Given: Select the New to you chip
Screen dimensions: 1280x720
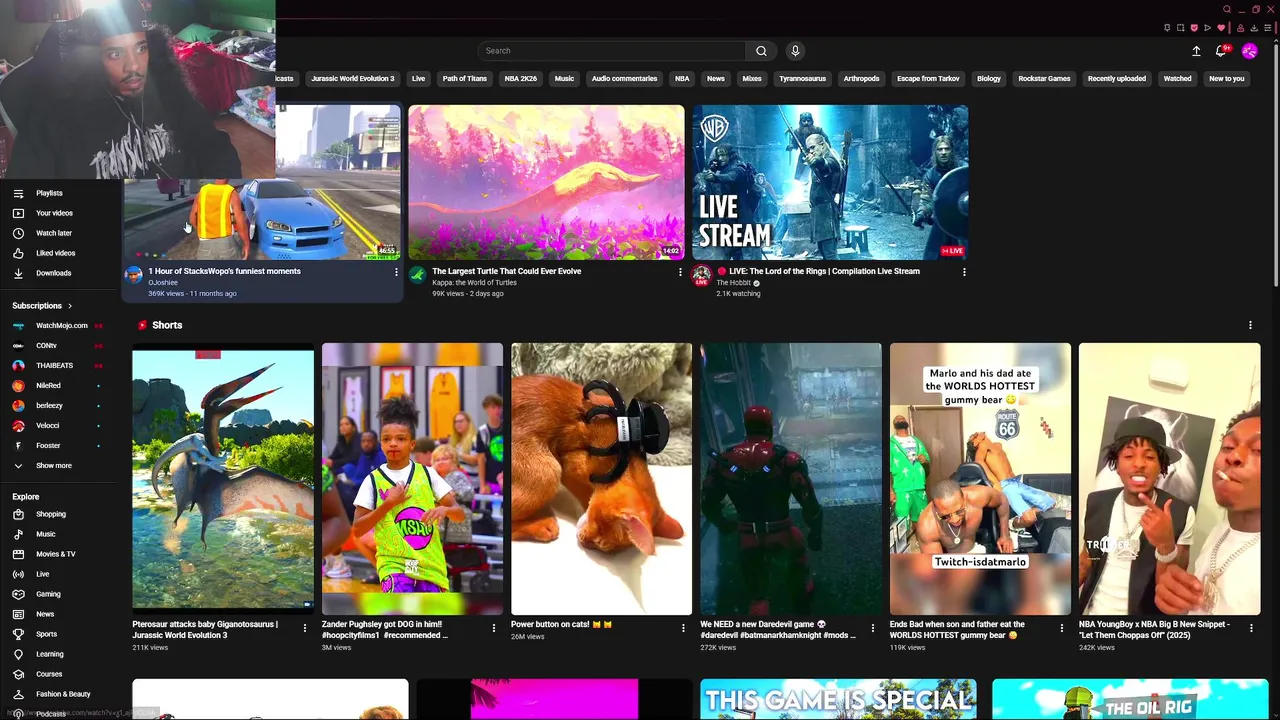Looking at the screenshot, I should [x=1227, y=78].
